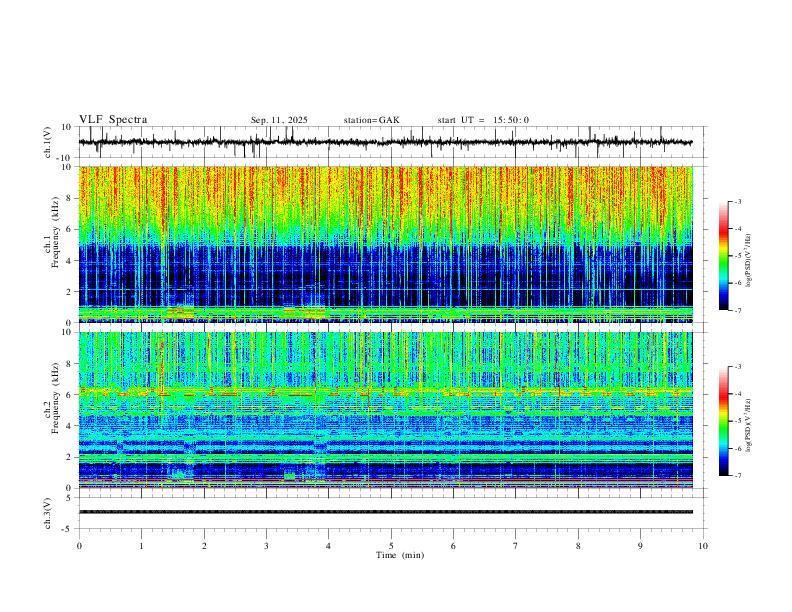Screen dimensions: 792x612
Task: Click the ch.1 spectrogram color bar
Action: pos(723,256)
